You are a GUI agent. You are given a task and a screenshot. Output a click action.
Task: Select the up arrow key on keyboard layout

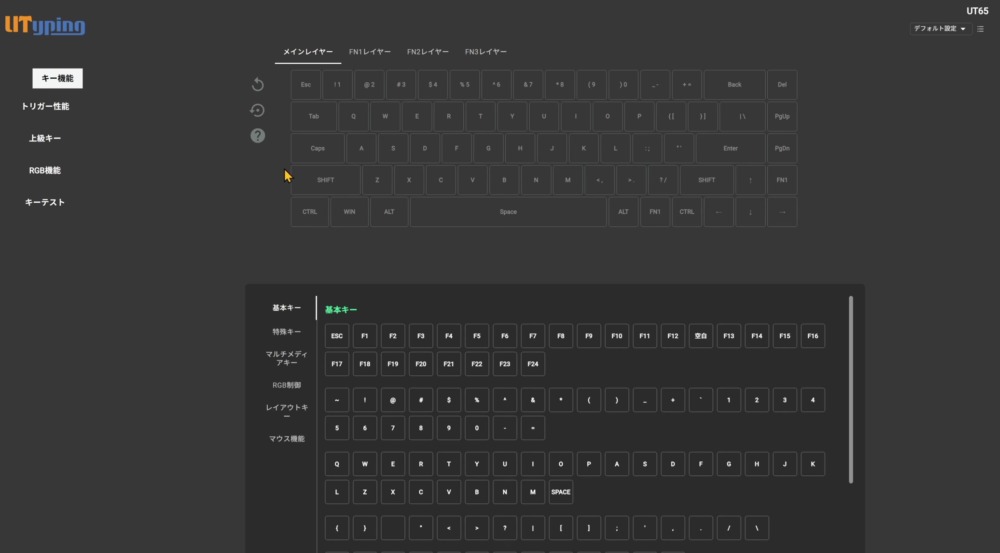[x=750, y=180]
